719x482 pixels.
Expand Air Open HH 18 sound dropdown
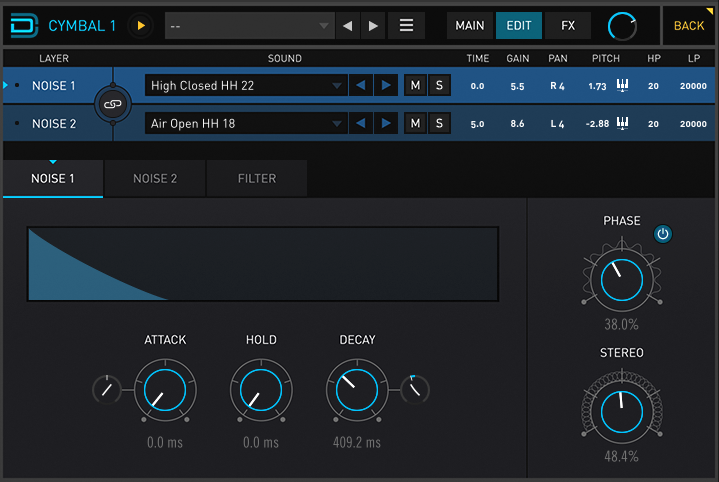[245, 124]
